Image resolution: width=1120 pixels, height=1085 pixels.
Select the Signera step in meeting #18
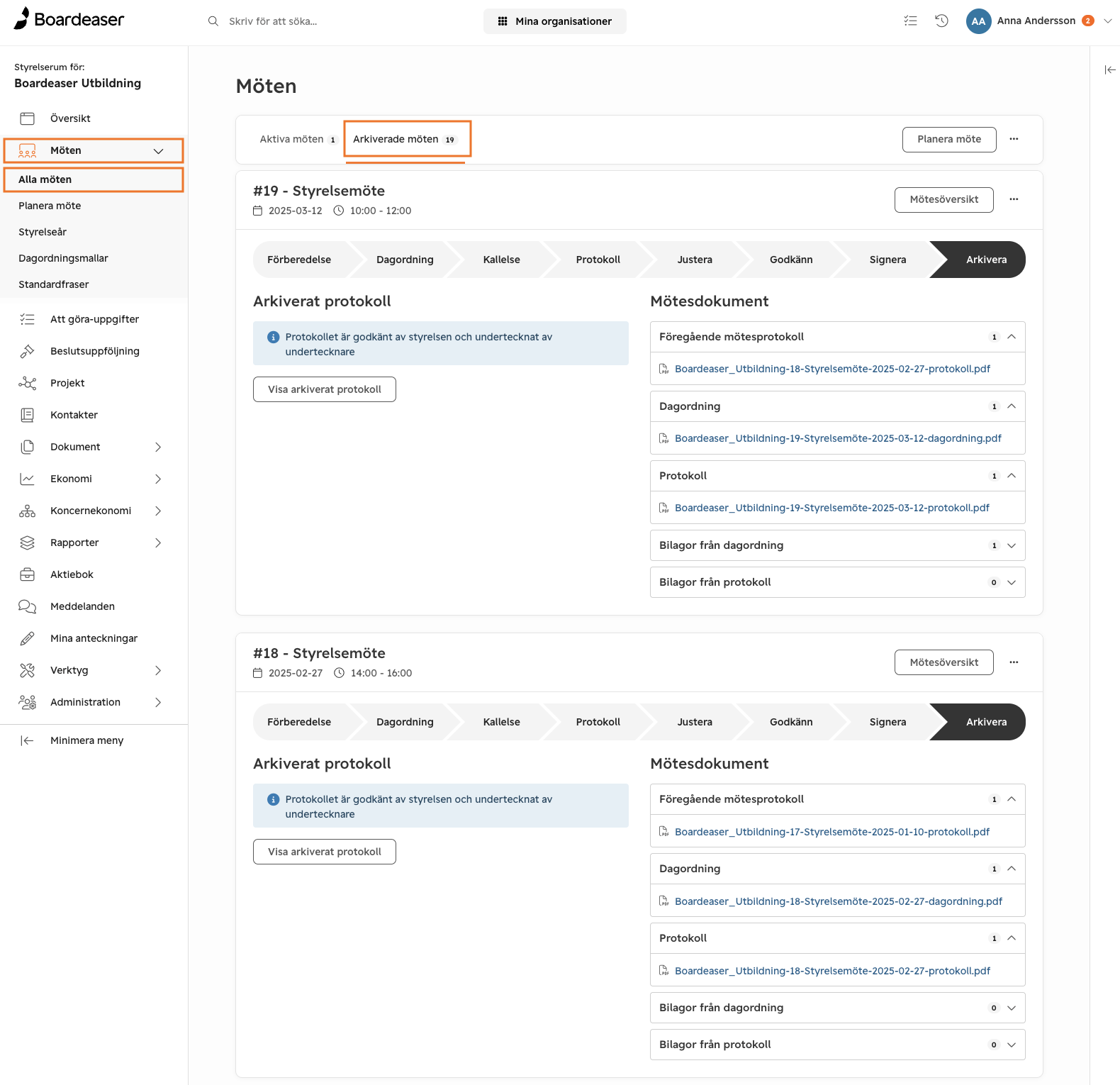click(x=887, y=722)
